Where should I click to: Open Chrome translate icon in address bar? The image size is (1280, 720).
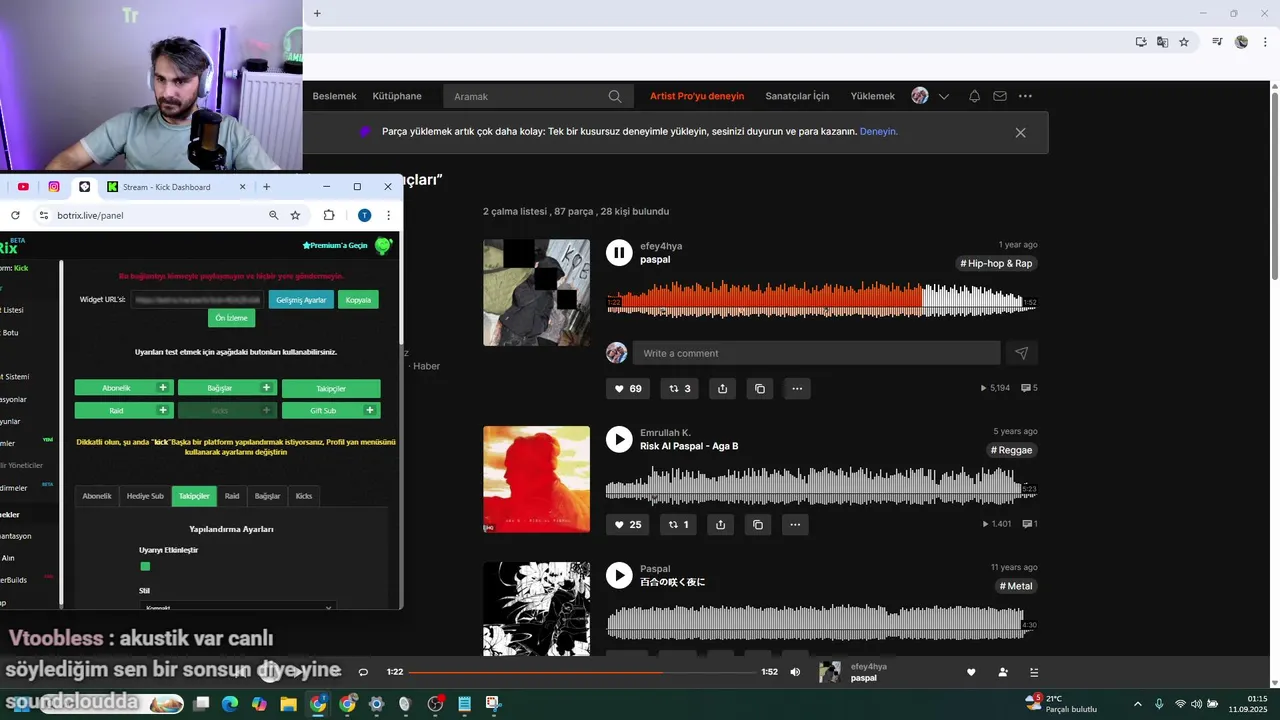[1162, 42]
